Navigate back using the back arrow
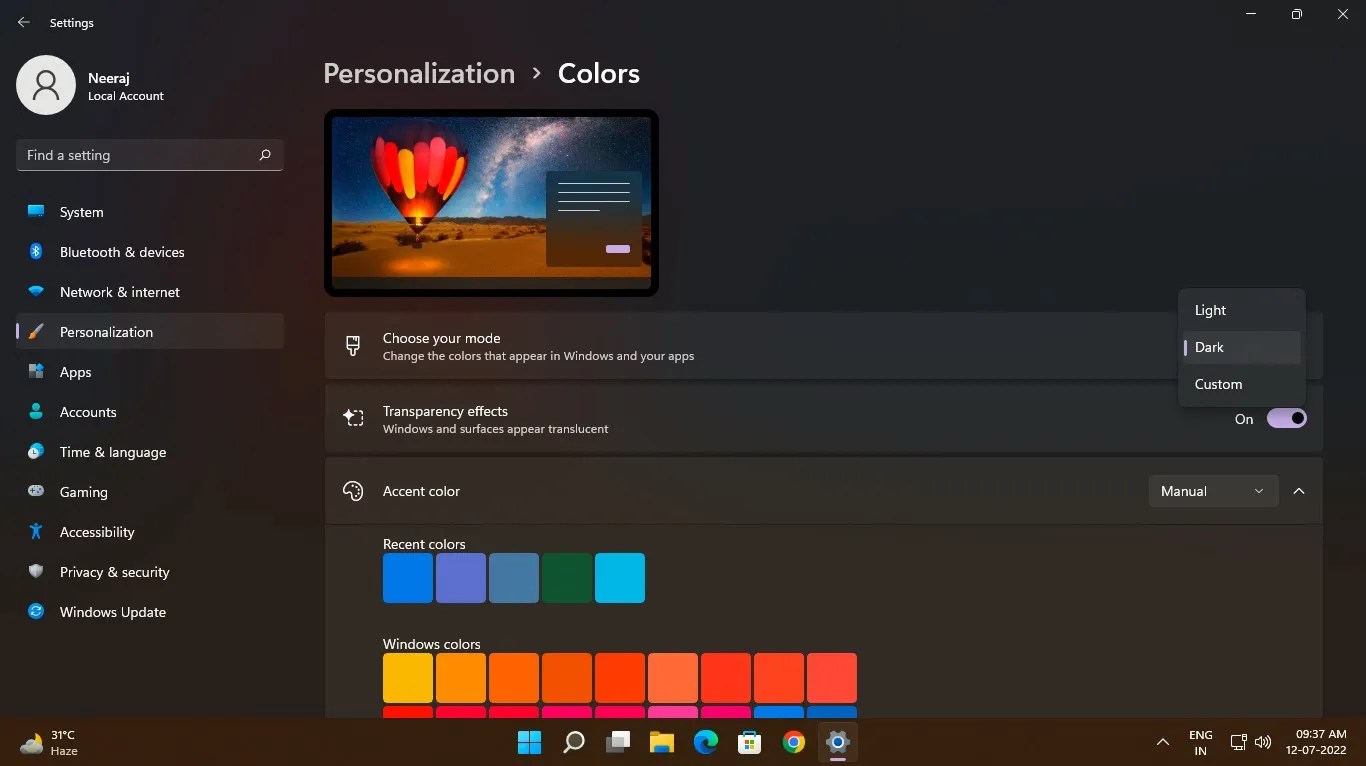Image resolution: width=1366 pixels, height=766 pixels. tap(24, 22)
